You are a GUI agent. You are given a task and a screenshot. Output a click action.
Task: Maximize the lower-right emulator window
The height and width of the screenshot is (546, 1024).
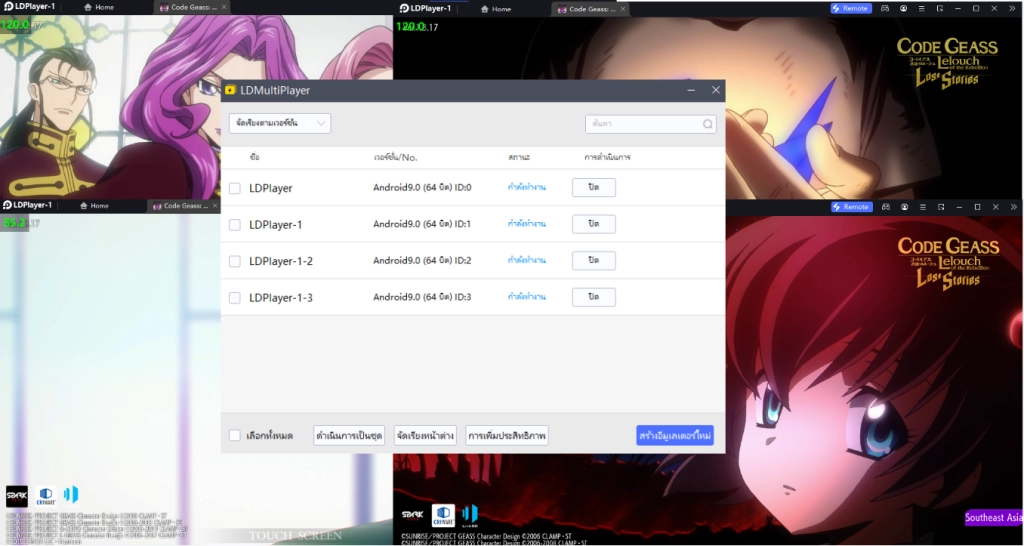(x=977, y=207)
